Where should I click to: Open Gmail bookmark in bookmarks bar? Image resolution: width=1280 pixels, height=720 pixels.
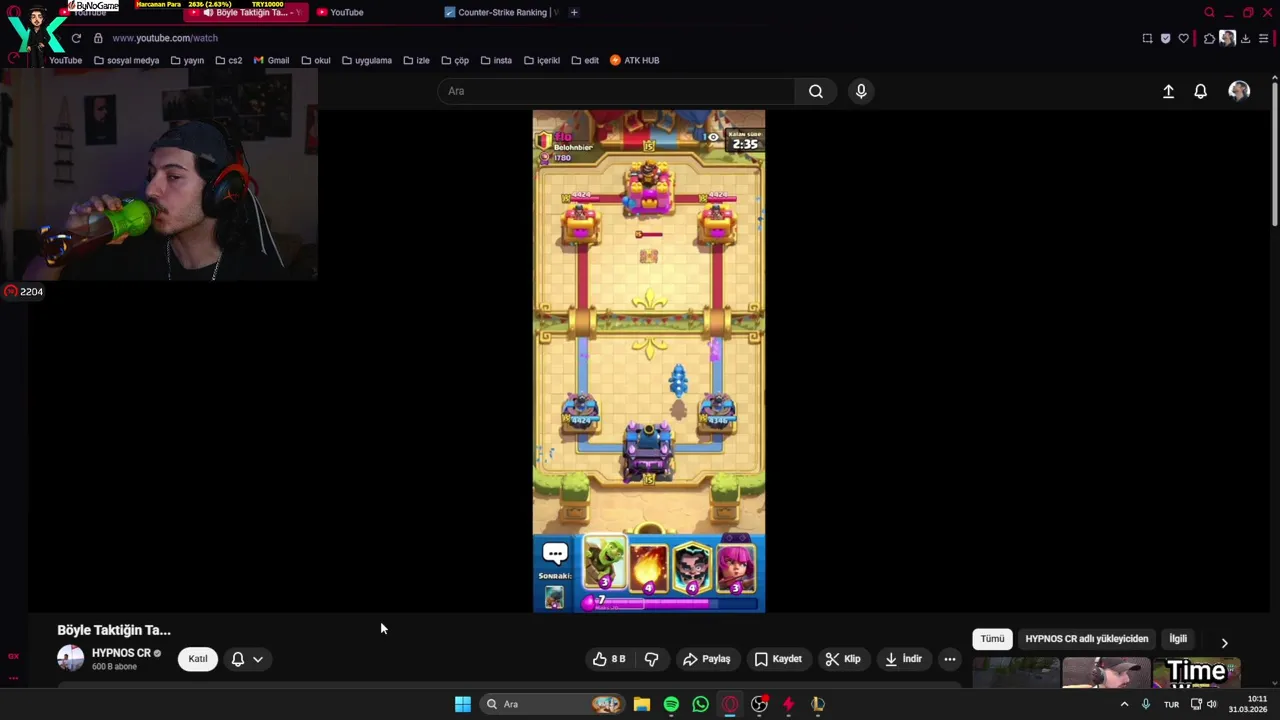(271, 60)
